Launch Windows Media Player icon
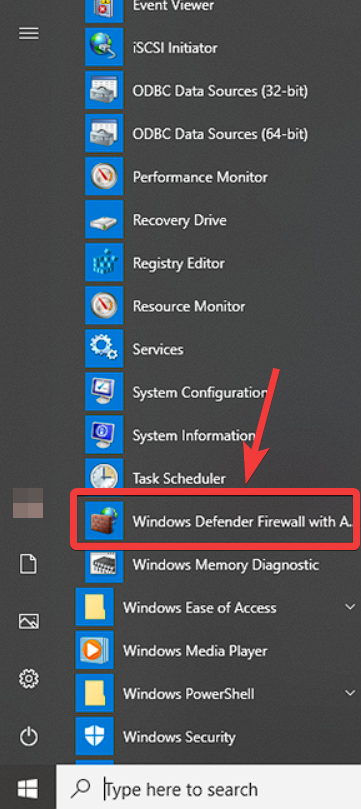361x809 pixels. click(95, 651)
